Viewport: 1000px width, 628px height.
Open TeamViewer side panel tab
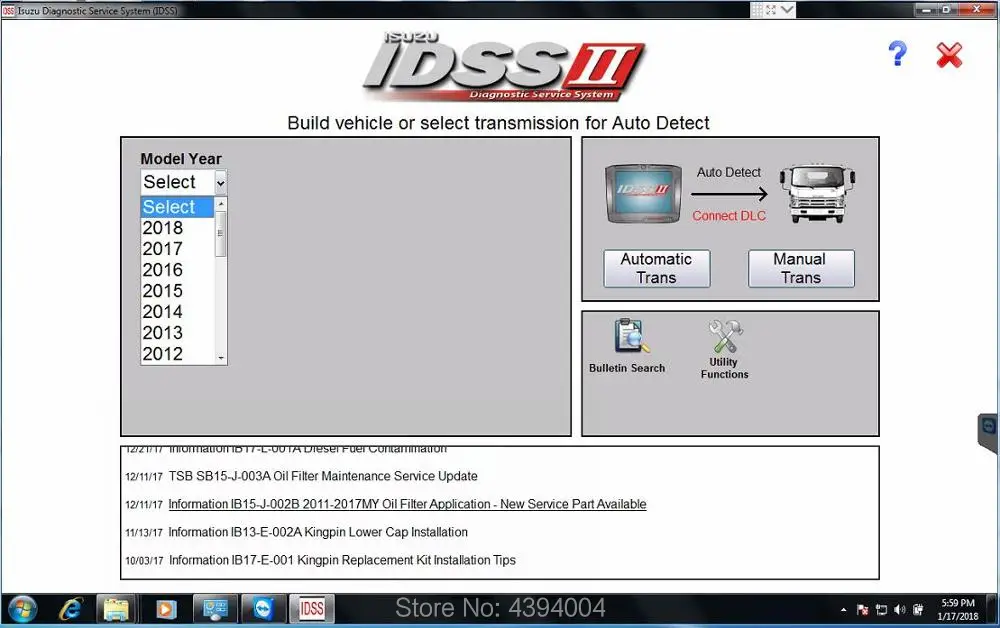(989, 432)
